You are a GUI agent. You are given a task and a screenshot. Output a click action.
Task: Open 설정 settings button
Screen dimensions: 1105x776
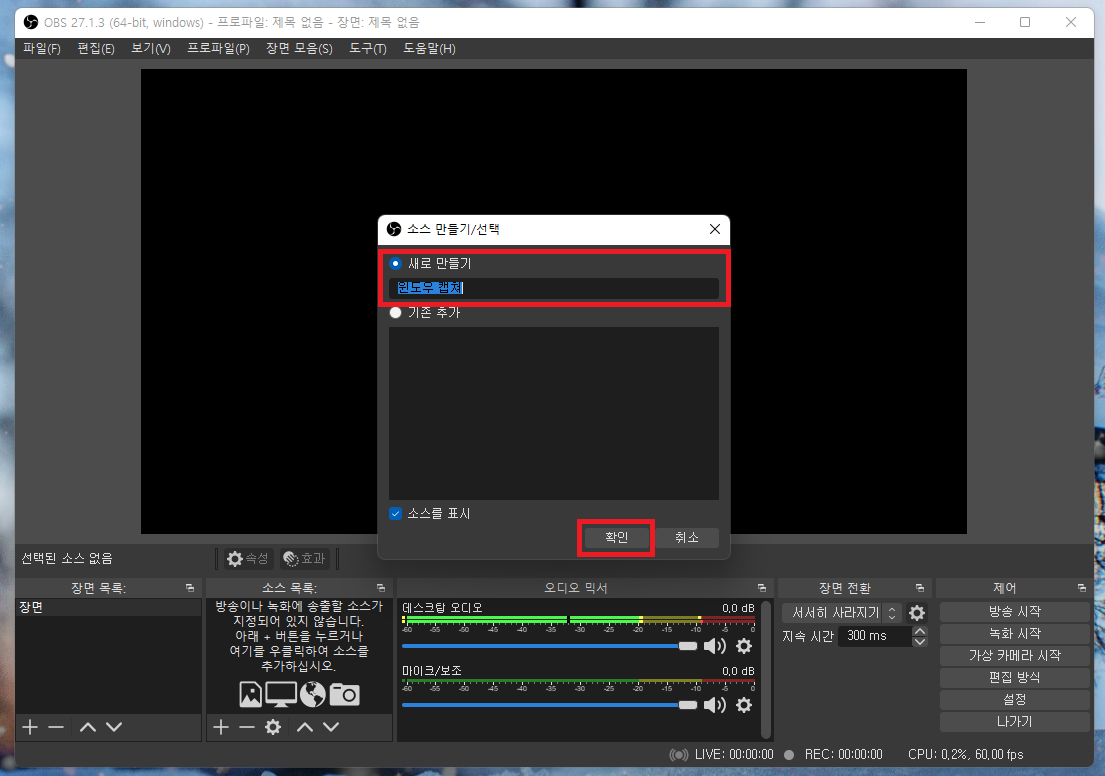(1014, 700)
